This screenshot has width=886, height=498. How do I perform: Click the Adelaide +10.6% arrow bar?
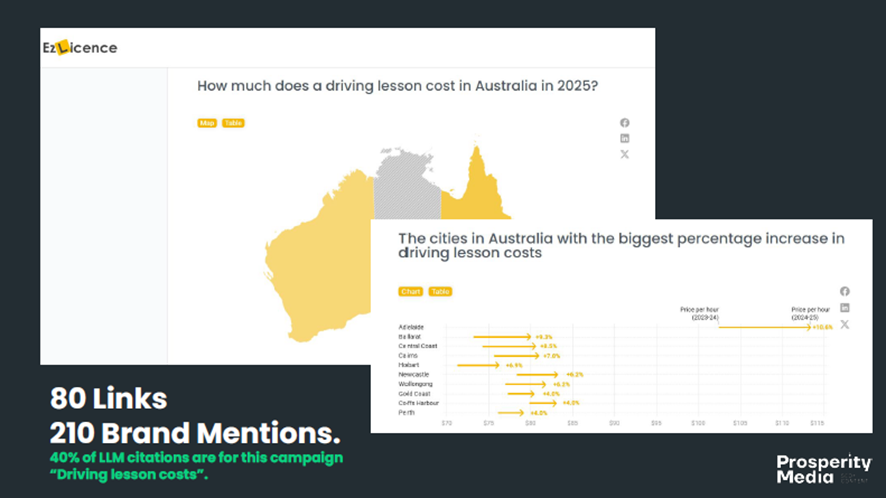click(x=763, y=327)
